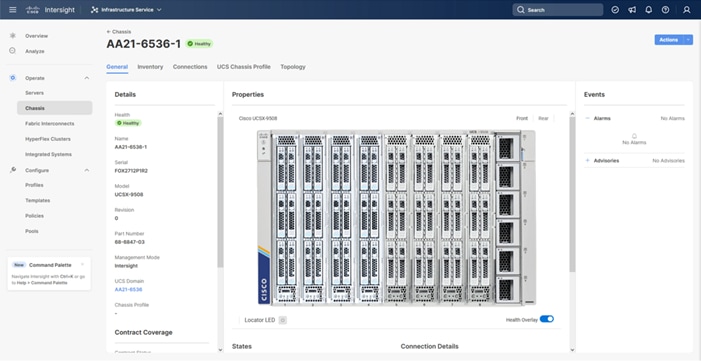Show the Front chassis view
701x361 pixels.
click(522, 119)
